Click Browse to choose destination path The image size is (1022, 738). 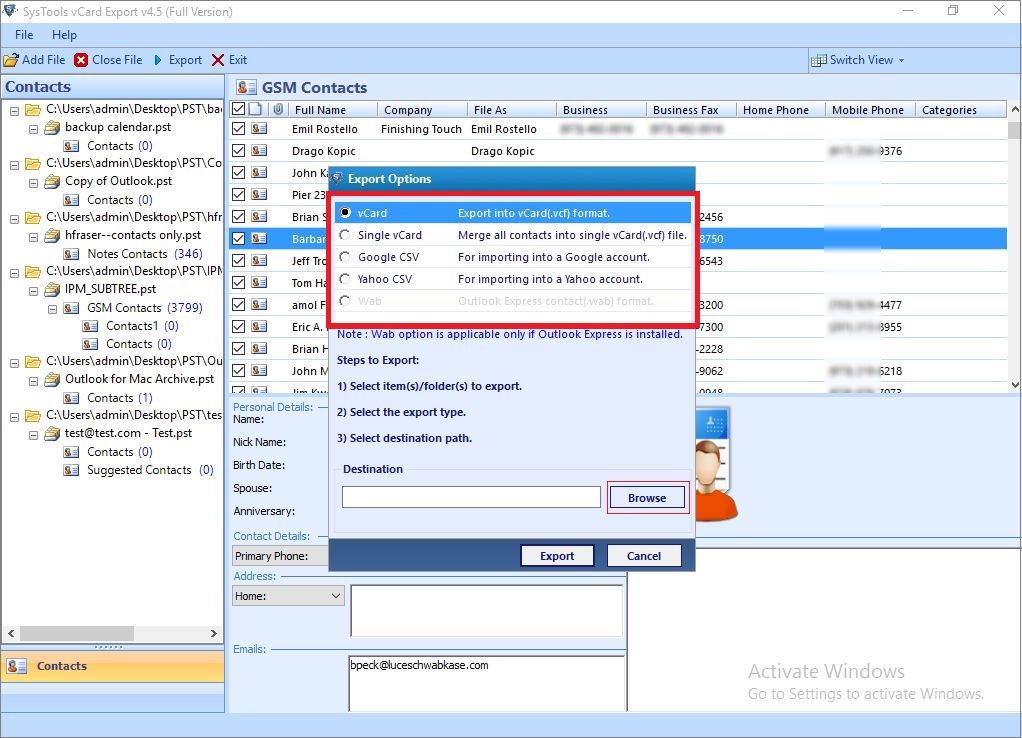tap(647, 497)
